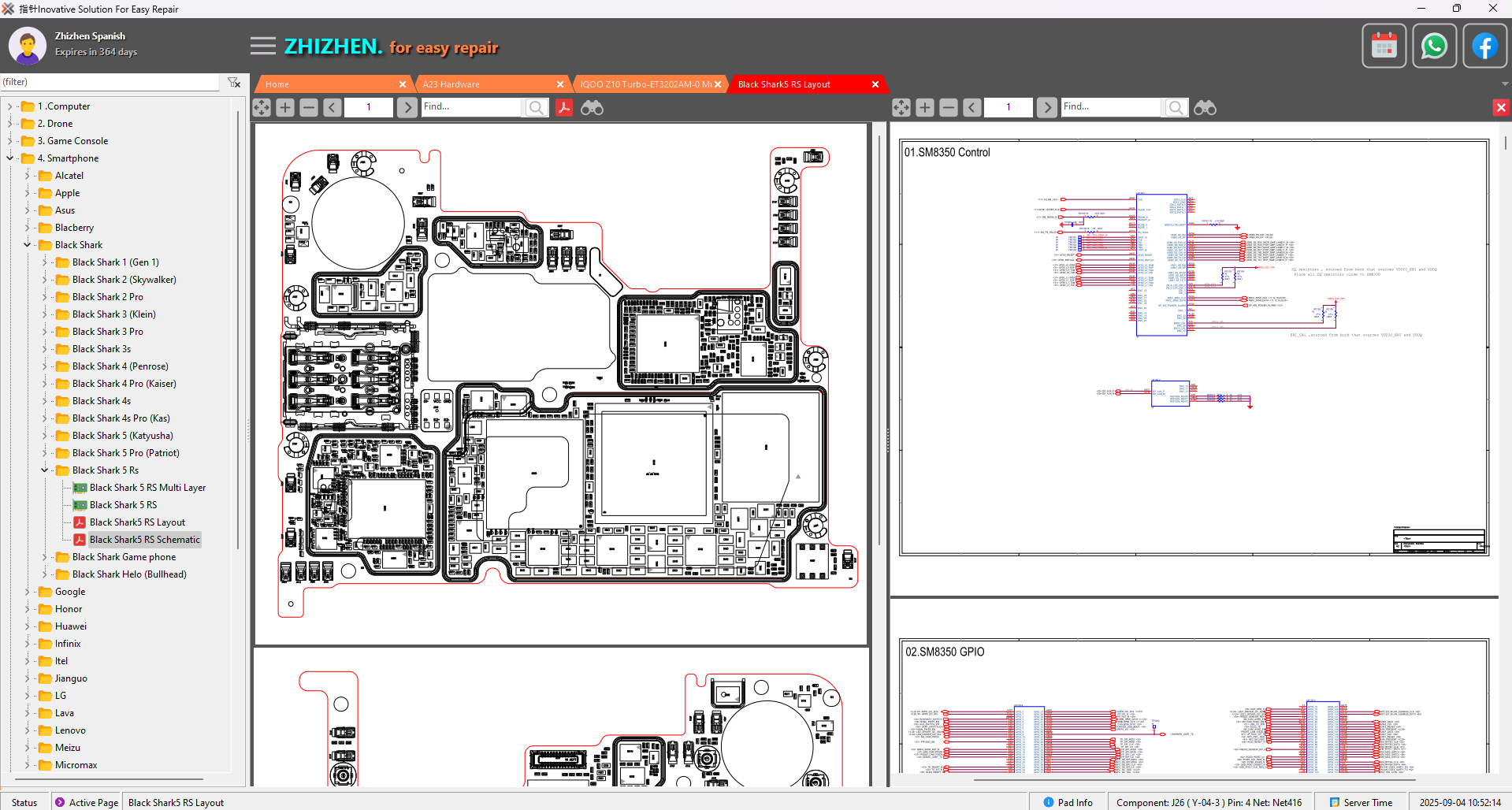
Task: Collapse the 4. Smartphone folder
Action: coord(9,158)
